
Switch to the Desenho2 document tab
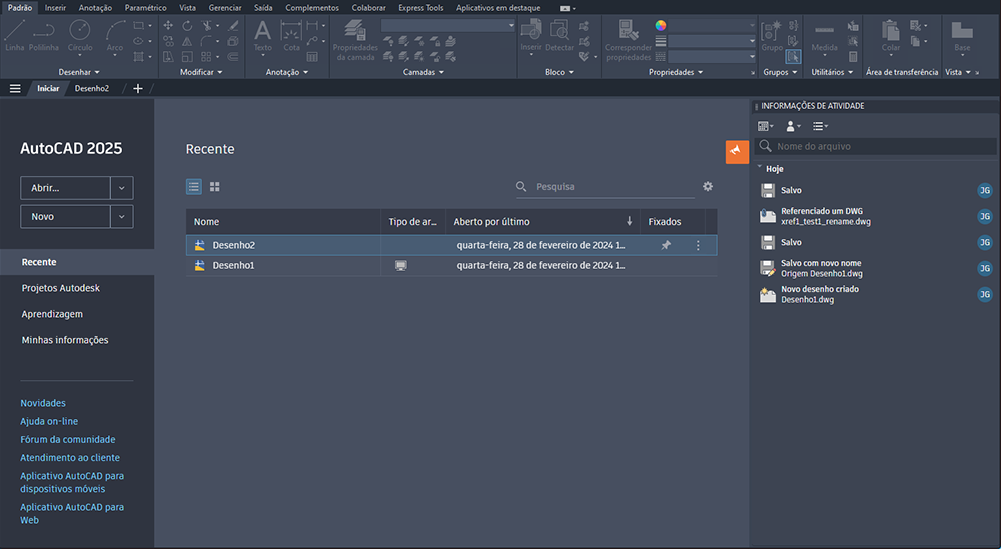[92, 88]
